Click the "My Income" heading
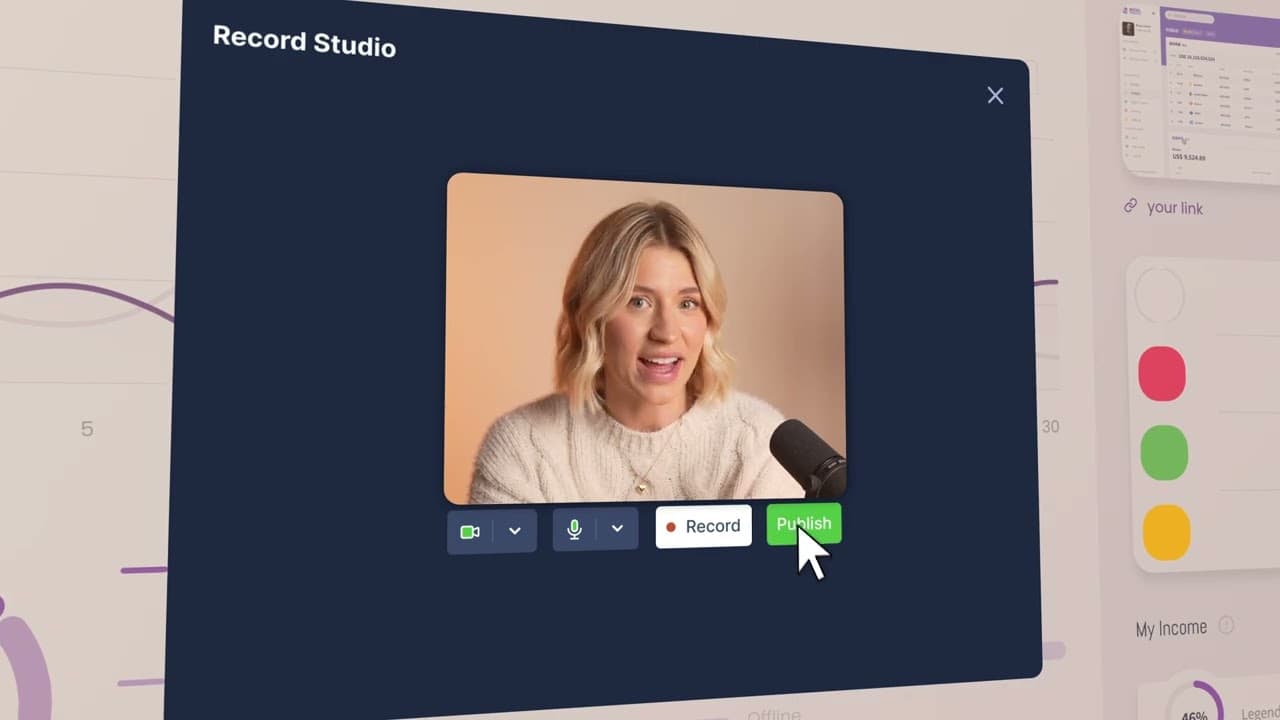The height and width of the screenshot is (720, 1280). tap(1171, 628)
